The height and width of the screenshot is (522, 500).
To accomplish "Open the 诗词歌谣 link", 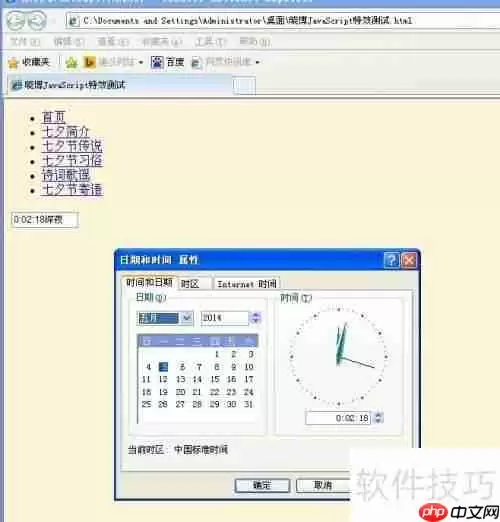I will coord(65,175).
